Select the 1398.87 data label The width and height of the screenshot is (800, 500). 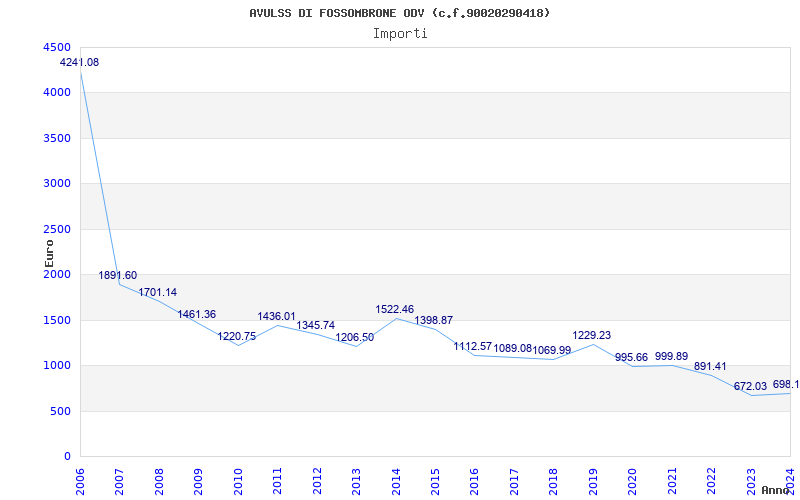(x=434, y=320)
